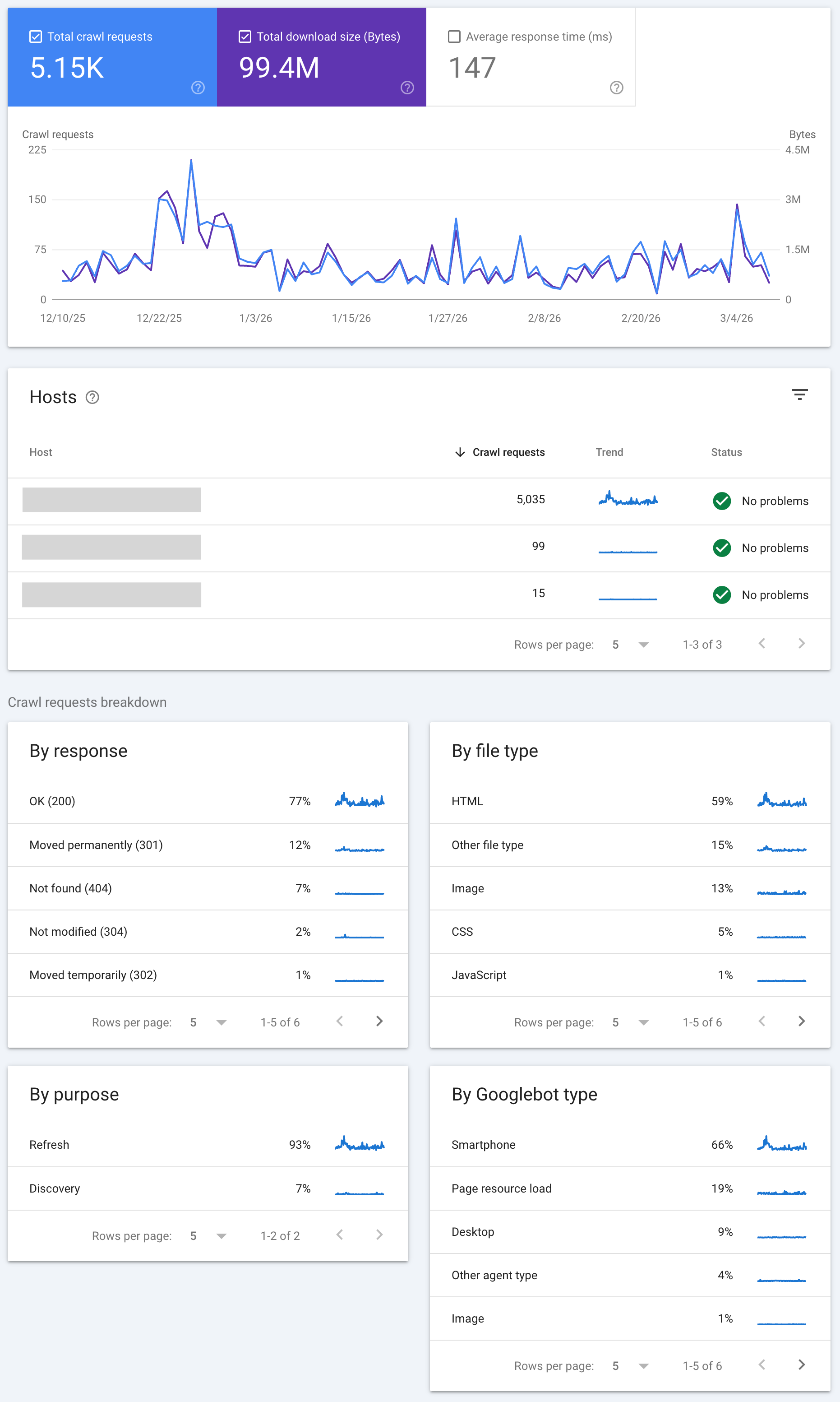Select Total download size metric card
The image size is (840, 1402).
click(x=322, y=56)
